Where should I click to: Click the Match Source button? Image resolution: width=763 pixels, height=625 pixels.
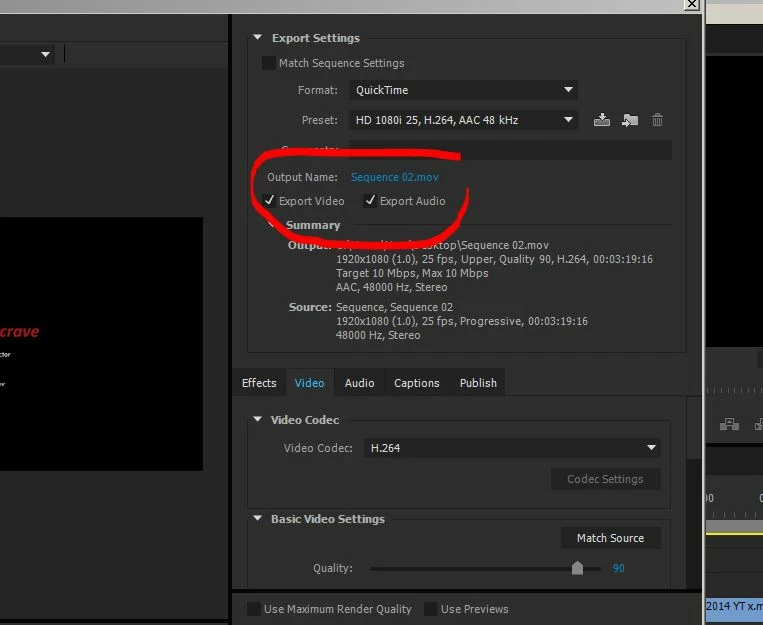pyautogui.click(x=610, y=538)
